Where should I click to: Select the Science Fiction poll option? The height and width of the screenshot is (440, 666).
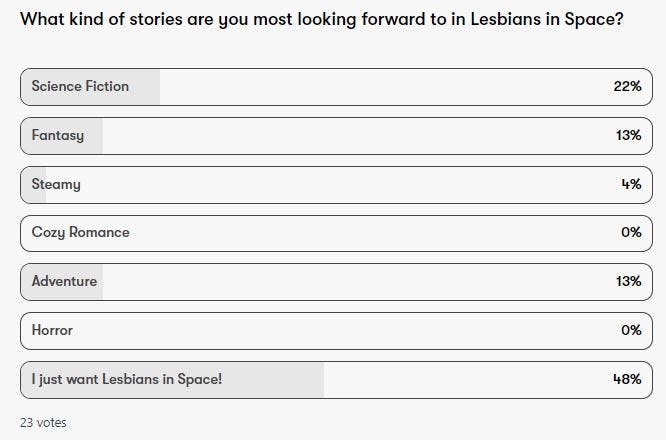click(x=80, y=86)
